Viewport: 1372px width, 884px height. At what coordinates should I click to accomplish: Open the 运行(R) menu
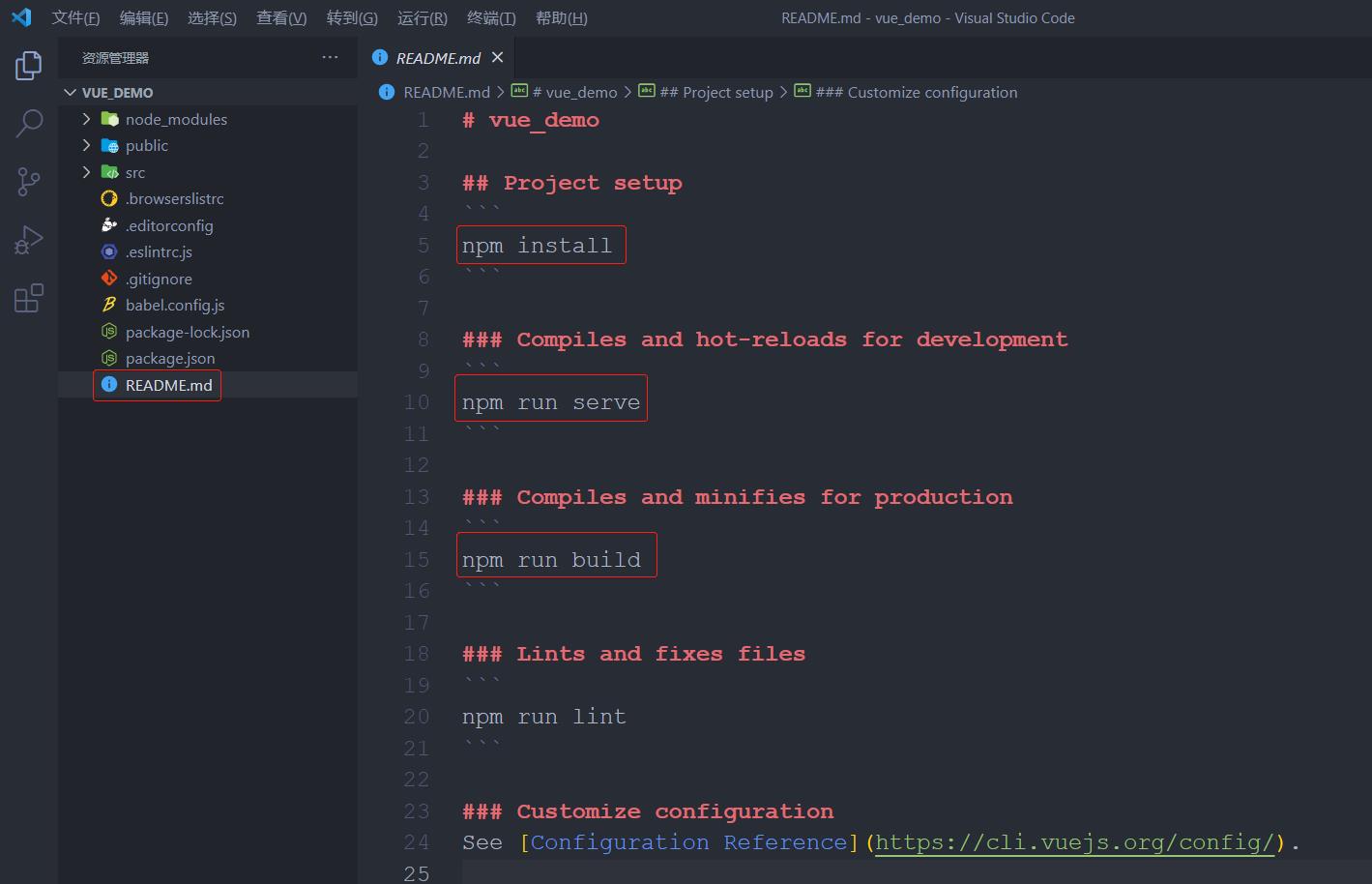coord(423,17)
